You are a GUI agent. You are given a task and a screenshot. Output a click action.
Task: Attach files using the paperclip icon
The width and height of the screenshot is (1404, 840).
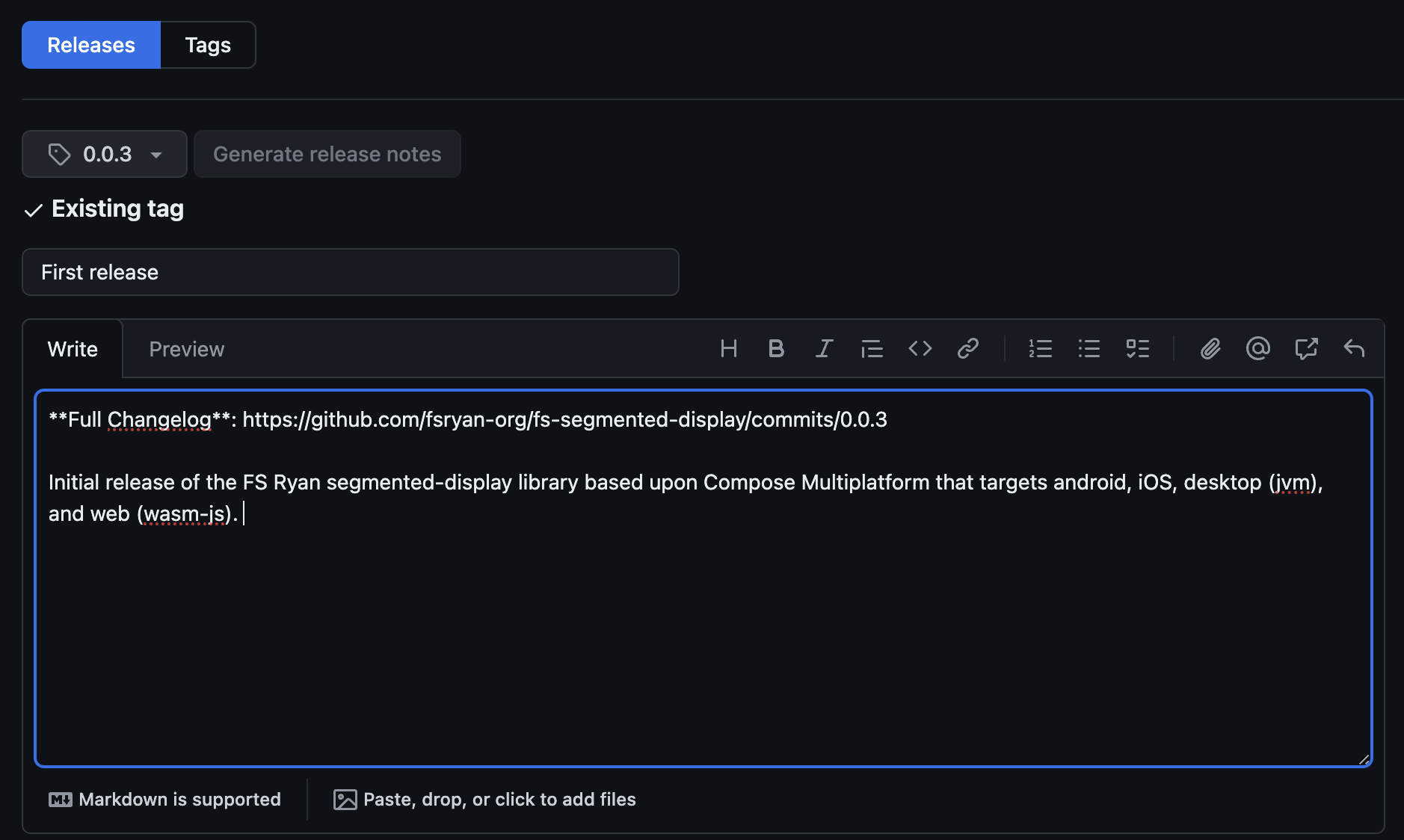tap(1210, 348)
